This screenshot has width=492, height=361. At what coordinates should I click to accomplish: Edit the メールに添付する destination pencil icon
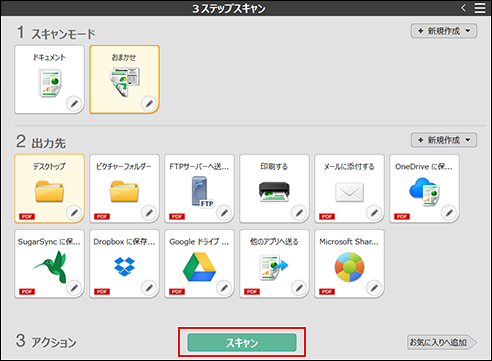pos(374,213)
